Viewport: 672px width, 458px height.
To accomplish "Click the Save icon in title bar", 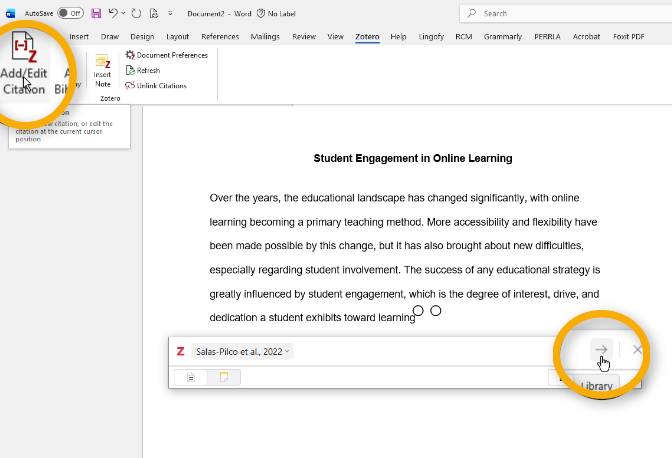I will click(96, 13).
